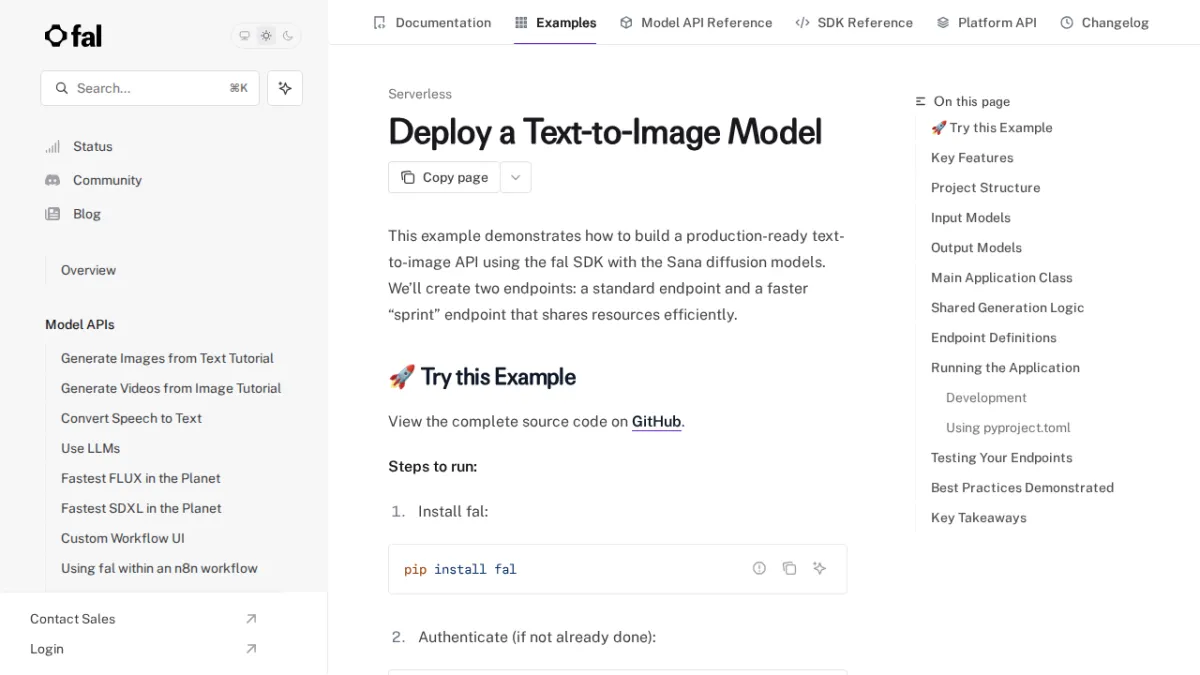Open Convert Speech to Text

coord(131,418)
